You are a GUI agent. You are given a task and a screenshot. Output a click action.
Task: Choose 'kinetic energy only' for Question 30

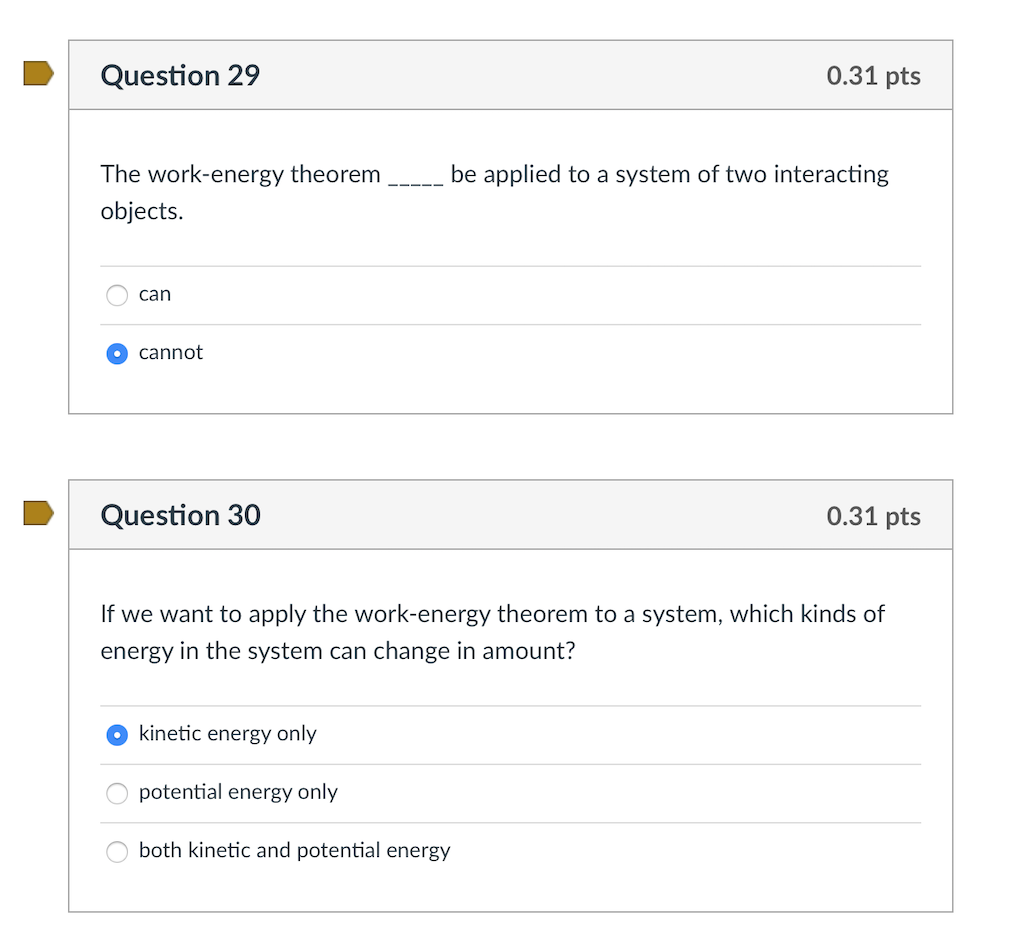(x=117, y=735)
